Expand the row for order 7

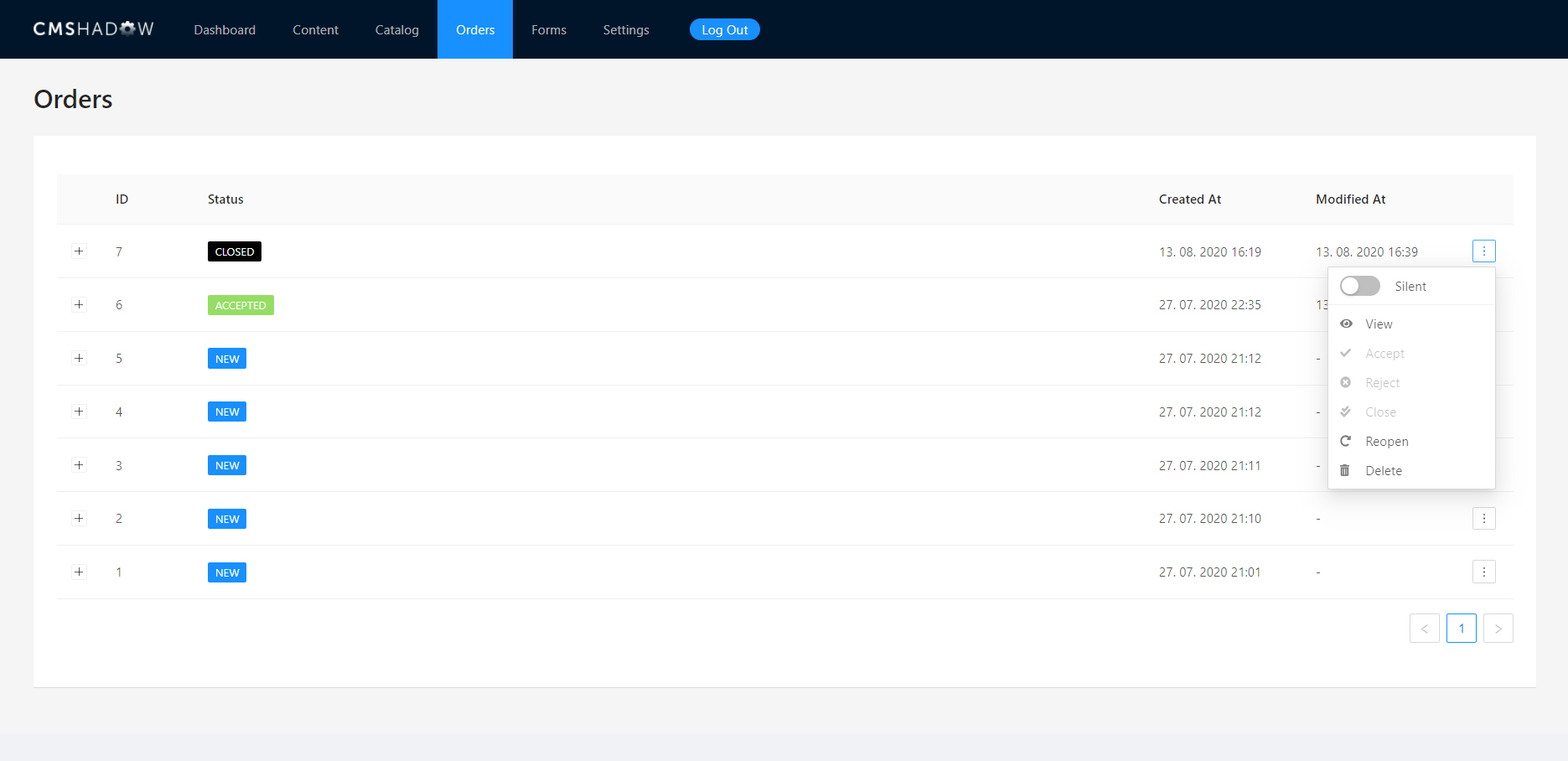coord(79,251)
